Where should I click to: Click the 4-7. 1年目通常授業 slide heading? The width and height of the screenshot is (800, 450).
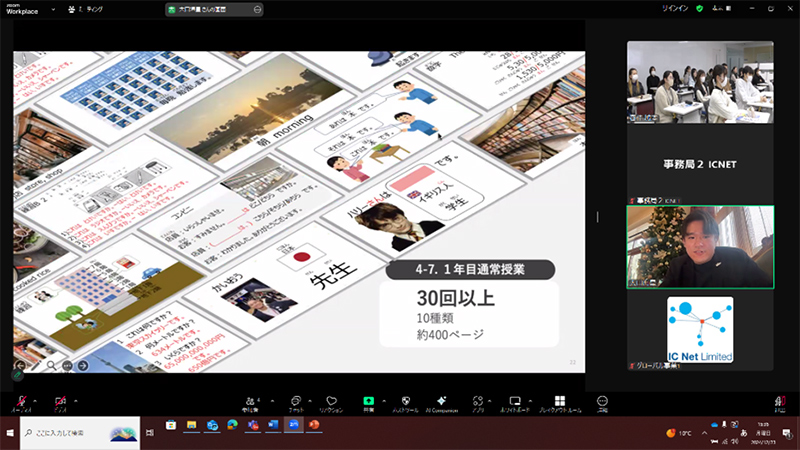click(470, 269)
